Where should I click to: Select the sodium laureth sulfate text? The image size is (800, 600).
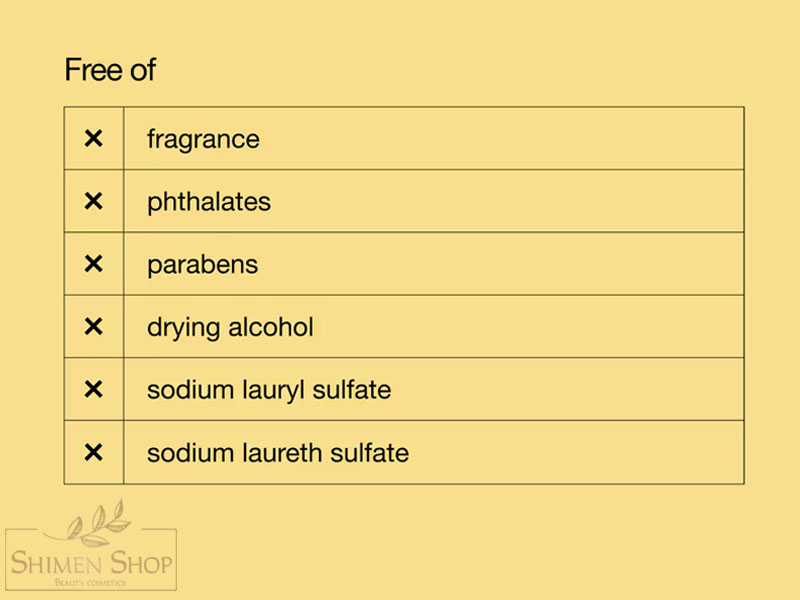(278, 453)
